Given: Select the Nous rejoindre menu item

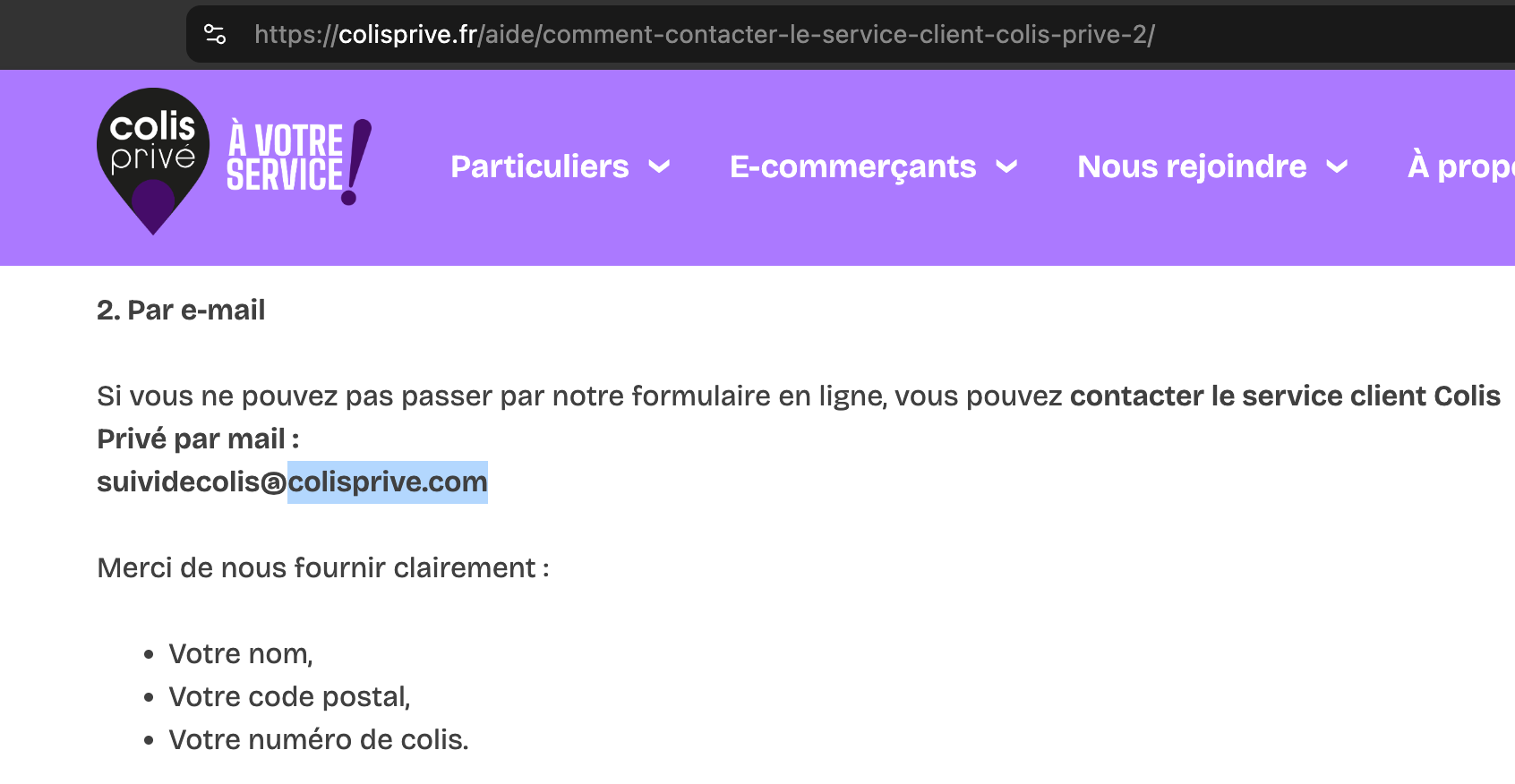Looking at the screenshot, I should tap(1192, 166).
